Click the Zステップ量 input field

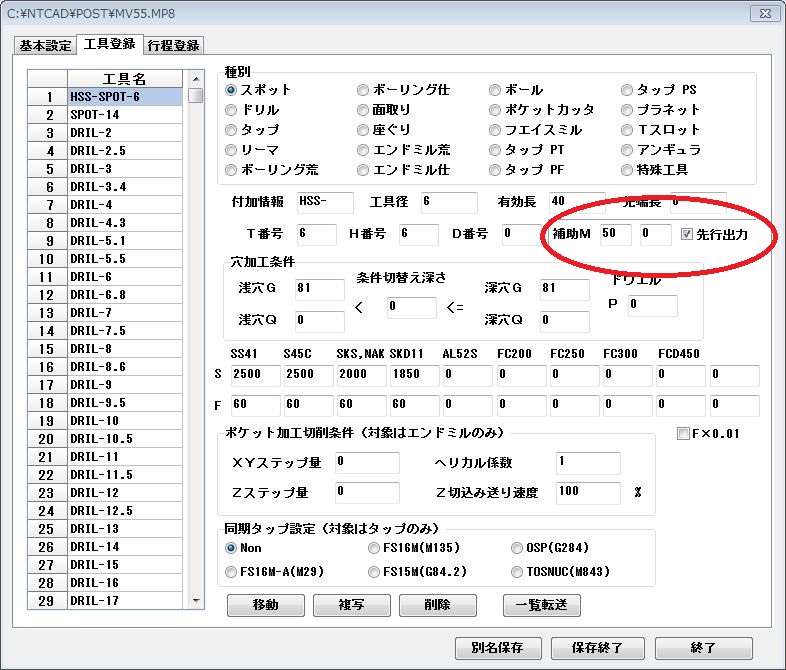tap(367, 492)
